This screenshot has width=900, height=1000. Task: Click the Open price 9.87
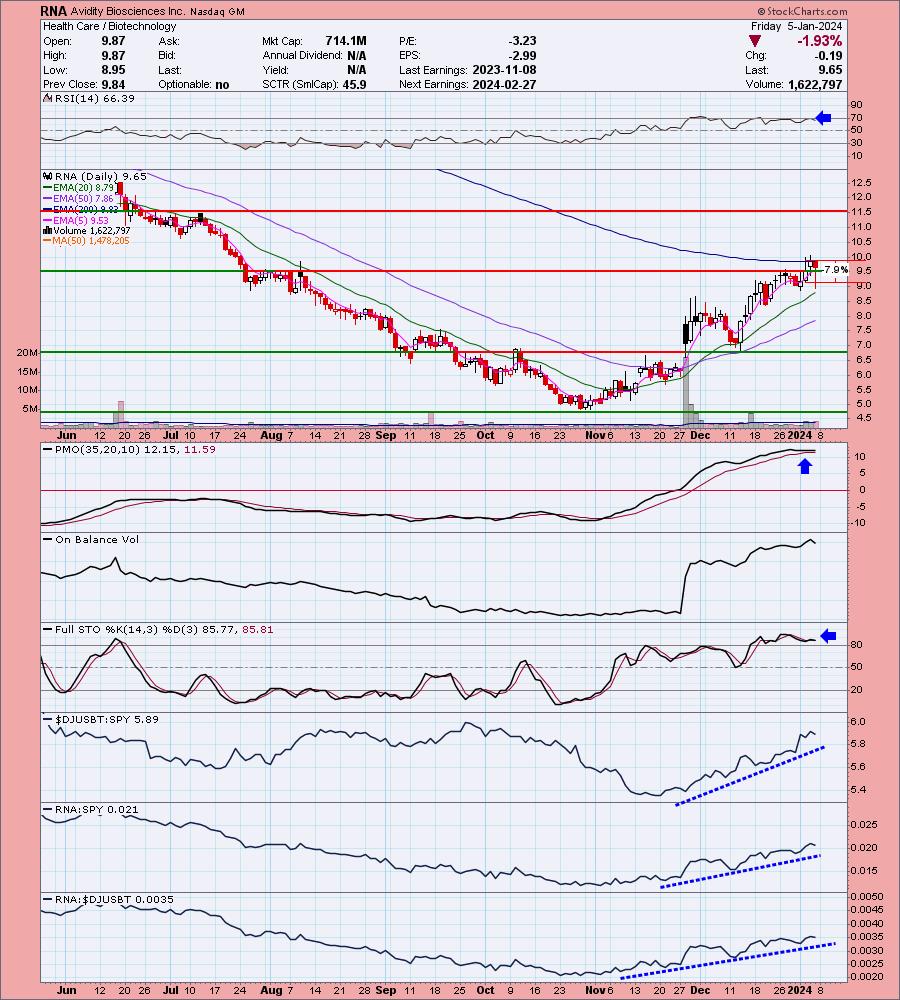coord(113,41)
